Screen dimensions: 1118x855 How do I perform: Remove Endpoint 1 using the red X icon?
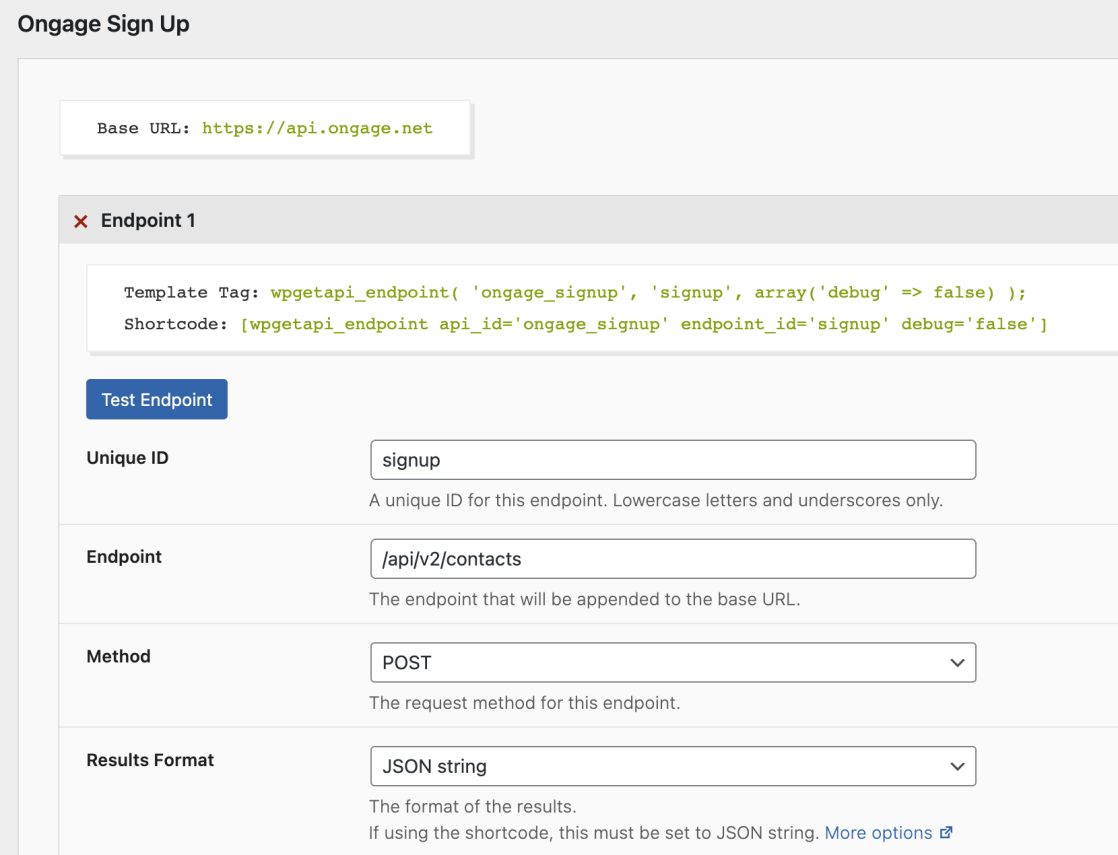coord(80,220)
